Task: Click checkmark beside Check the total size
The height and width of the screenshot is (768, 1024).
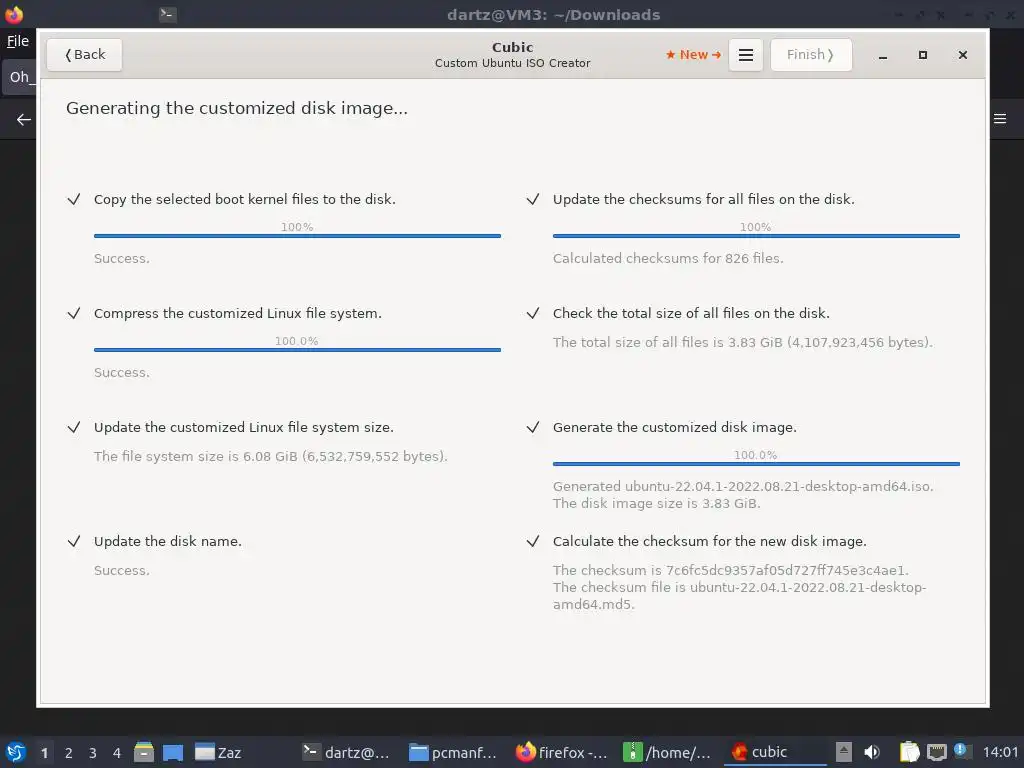Action: click(x=533, y=313)
